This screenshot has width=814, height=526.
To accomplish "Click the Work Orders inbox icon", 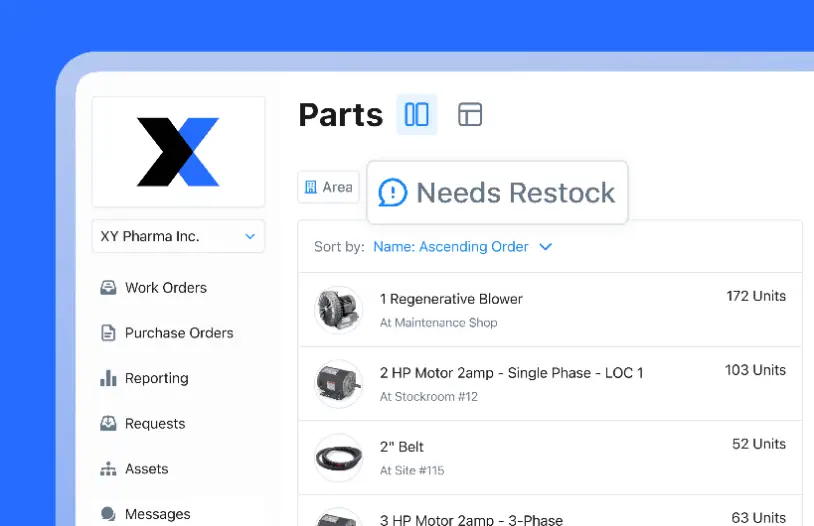I will (x=108, y=288).
